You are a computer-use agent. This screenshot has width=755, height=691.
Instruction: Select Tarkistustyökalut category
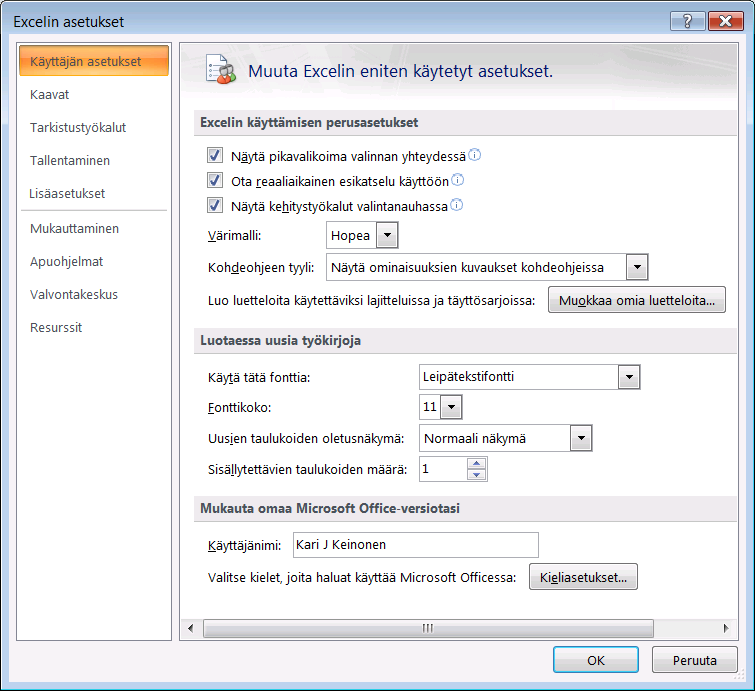click(94, 128)
